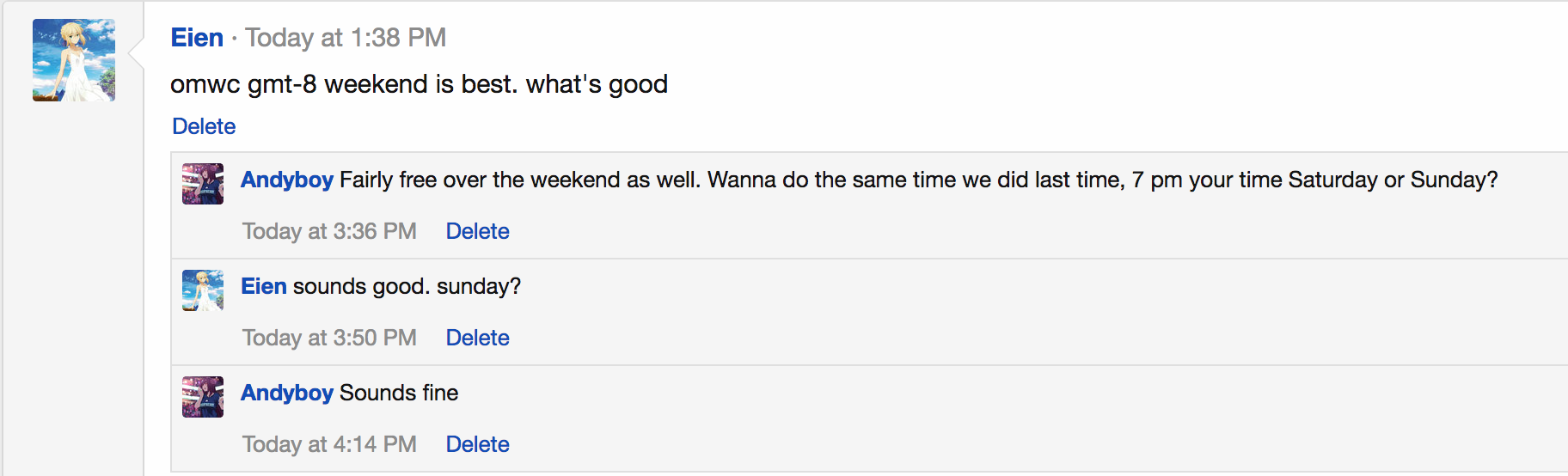Screen dimensions: 1568x476
Task: Delete the reply posted at 3:36 PM
Action: pos(477,231)
